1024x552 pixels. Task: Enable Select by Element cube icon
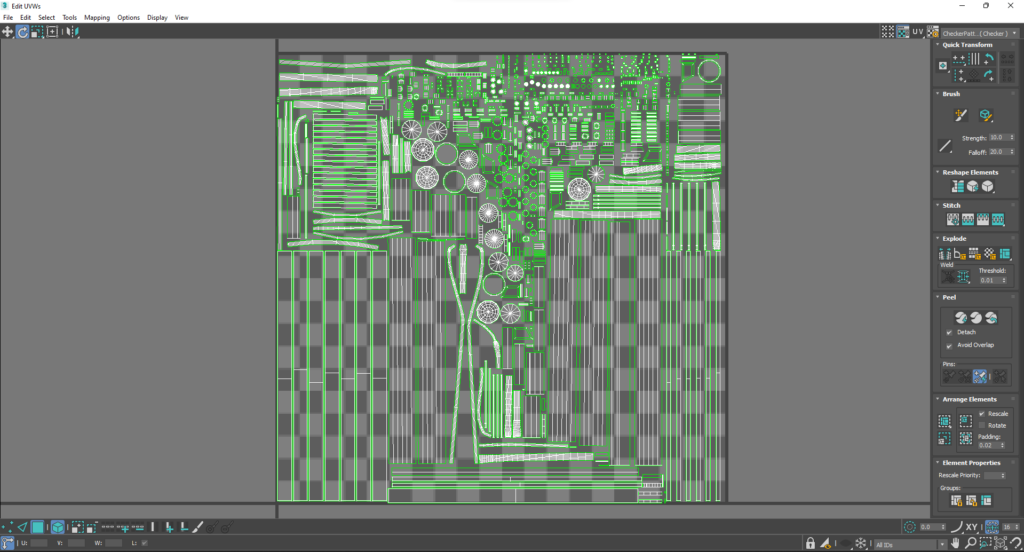pos(57,527)
